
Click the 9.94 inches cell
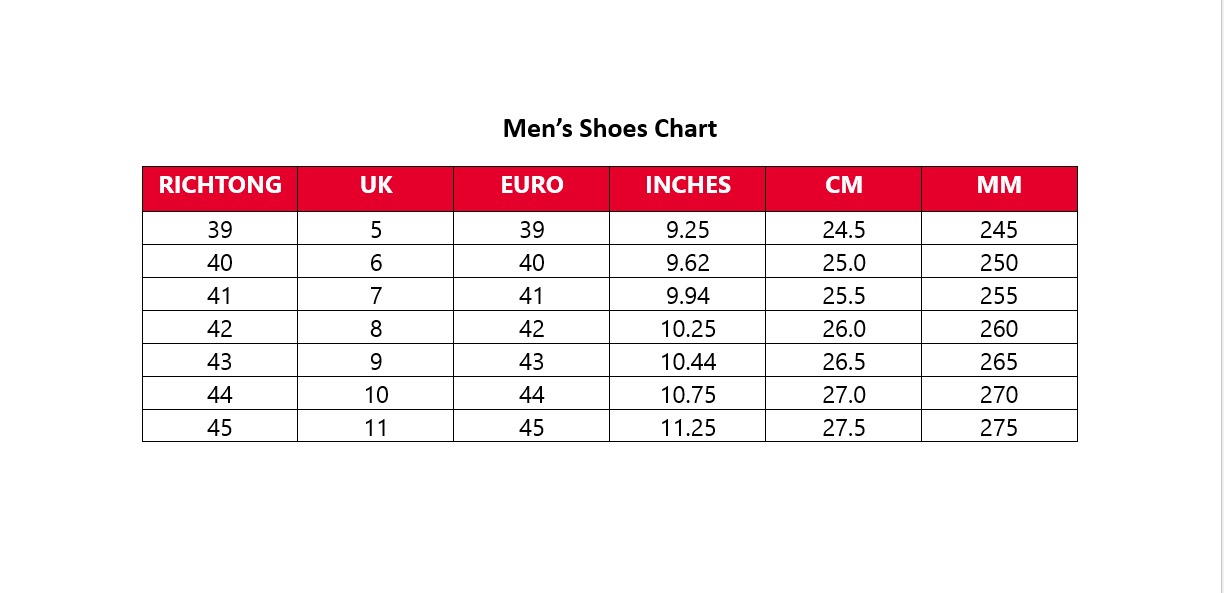687,295
